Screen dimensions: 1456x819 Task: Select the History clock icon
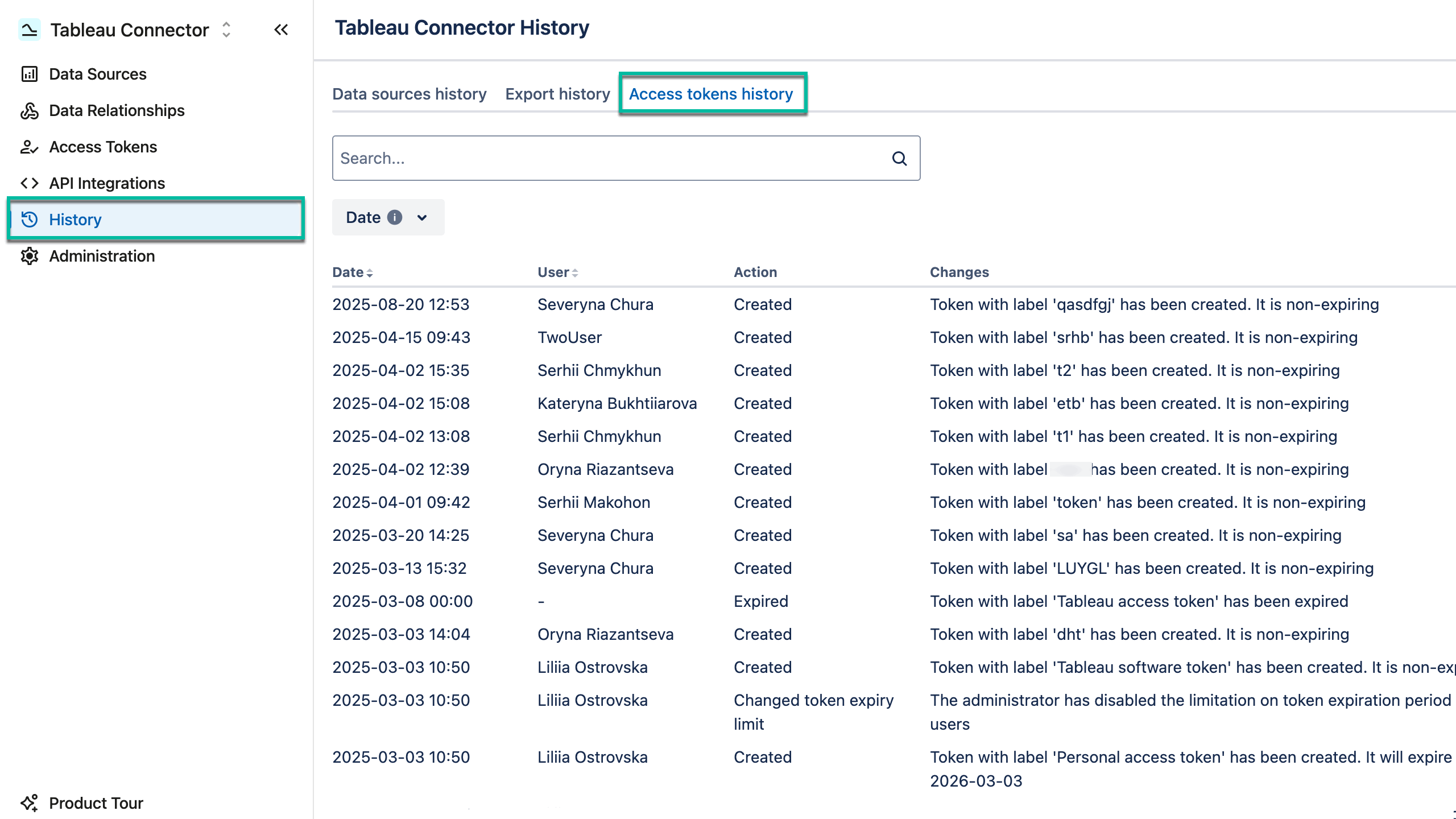pyautogui.click(x=30, y=220)
